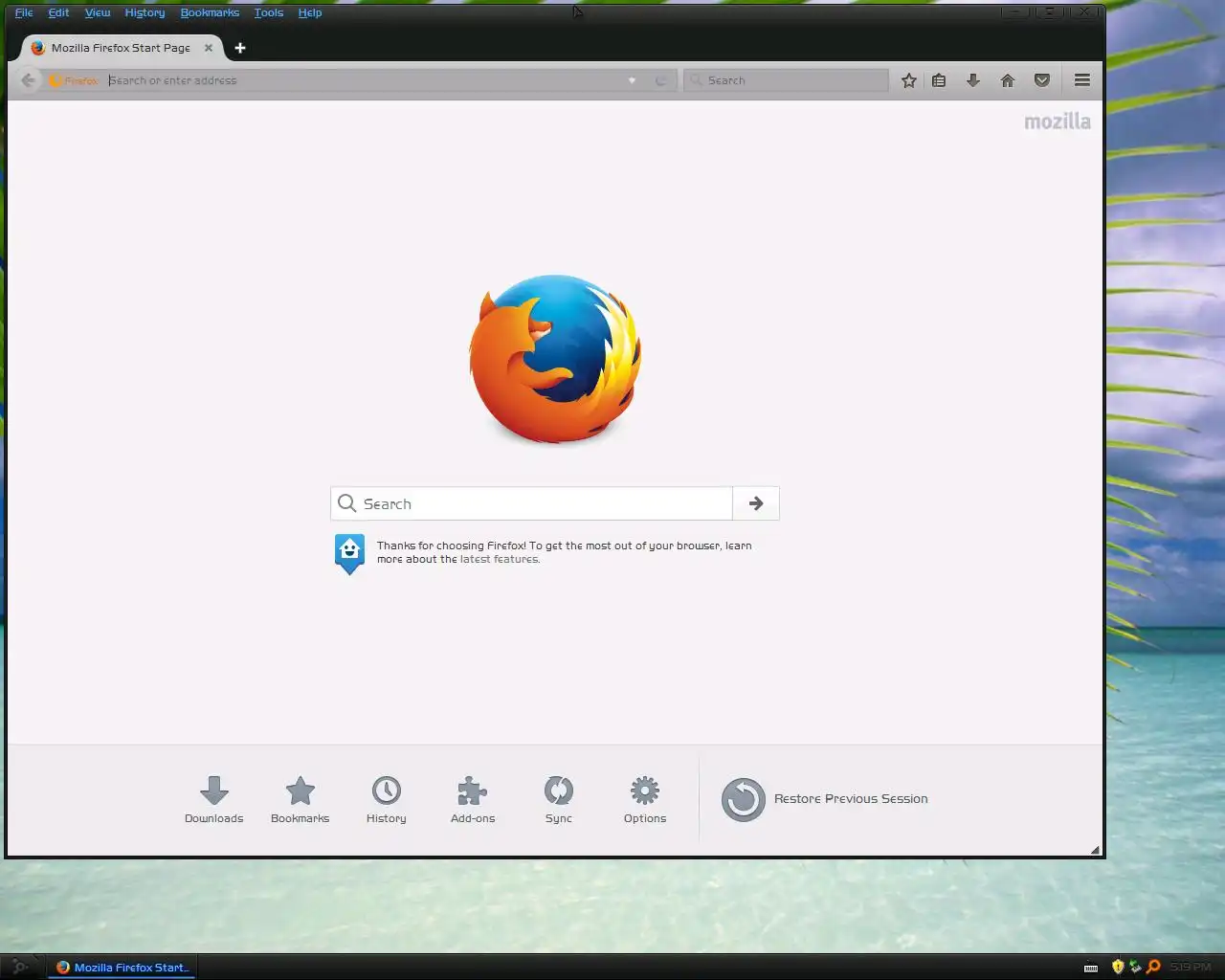The width and height of the screenshot is (1225, 980).
Task: Open the View menu
Action: tap(98, 12)
